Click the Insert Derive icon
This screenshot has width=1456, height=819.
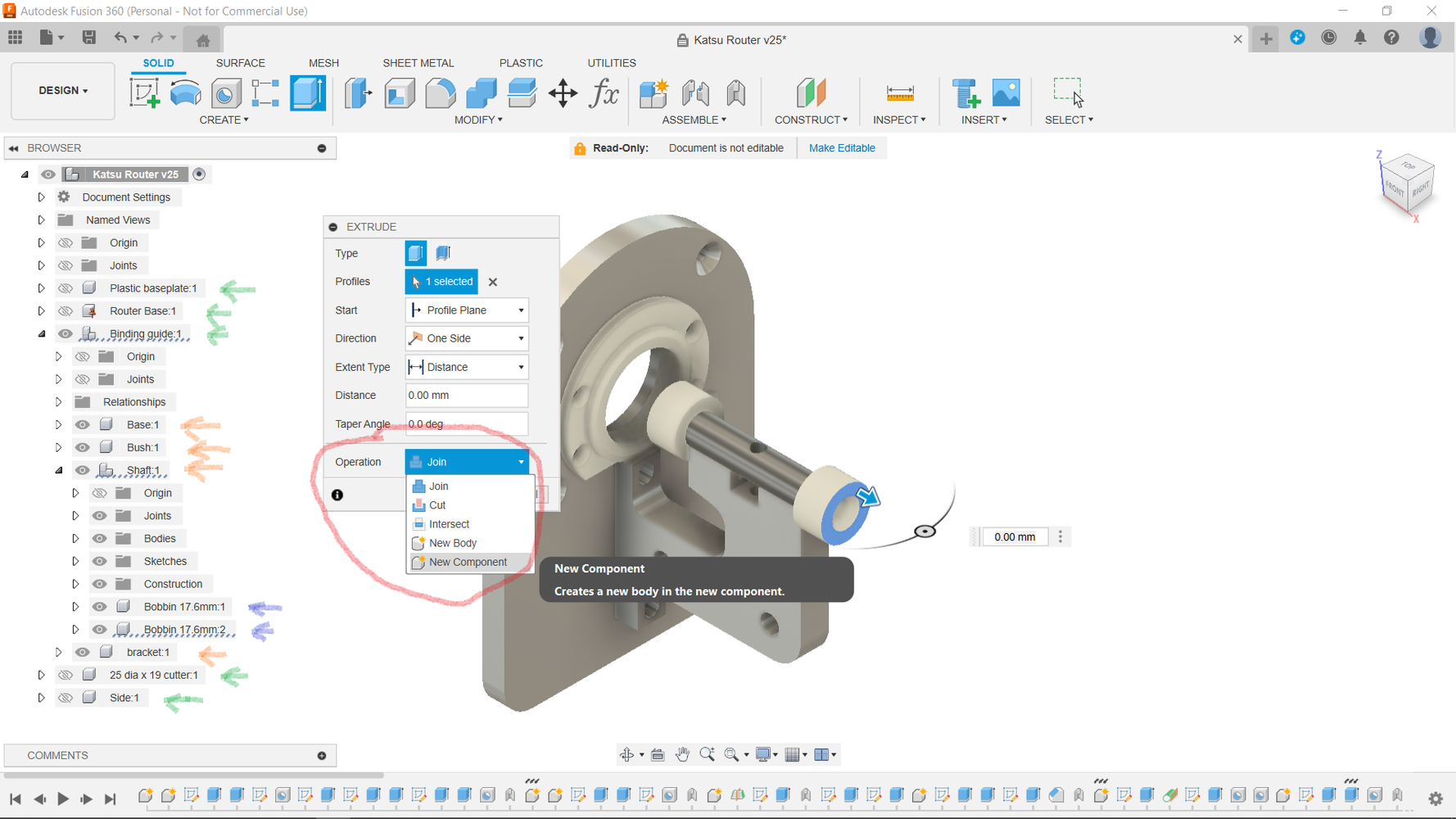965,93
